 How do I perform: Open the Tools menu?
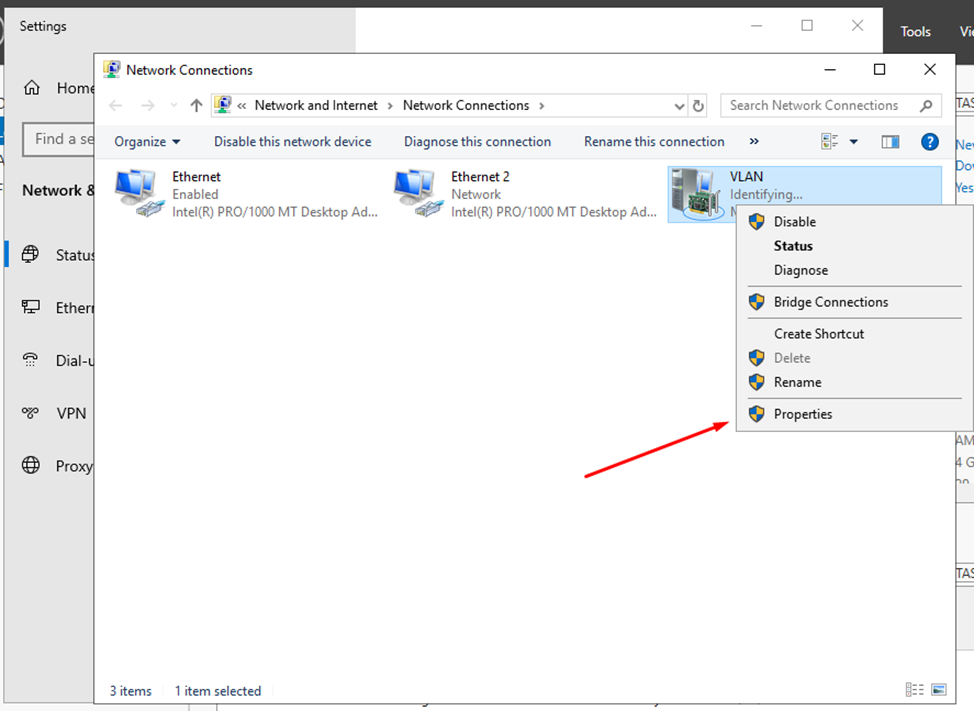(915, 31)
